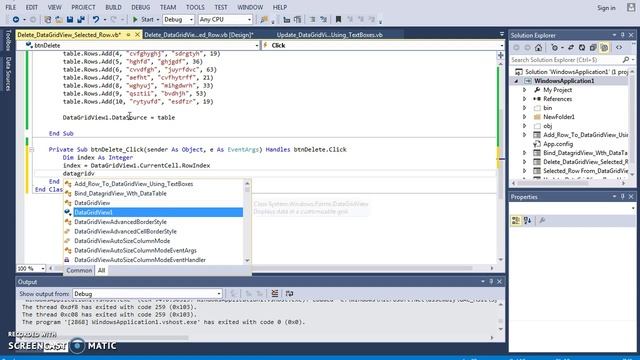Open the Any CPU platform dropdown
Image resolution: width=640 pixels, height=360 pixels.
[225, 19]
